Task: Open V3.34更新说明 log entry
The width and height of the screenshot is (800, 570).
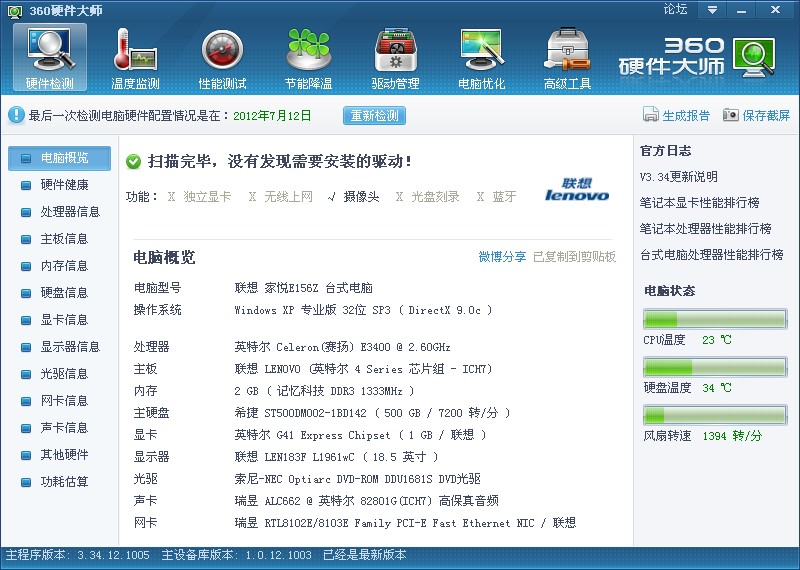Action: pyautogui.click(x=679, y=177)
